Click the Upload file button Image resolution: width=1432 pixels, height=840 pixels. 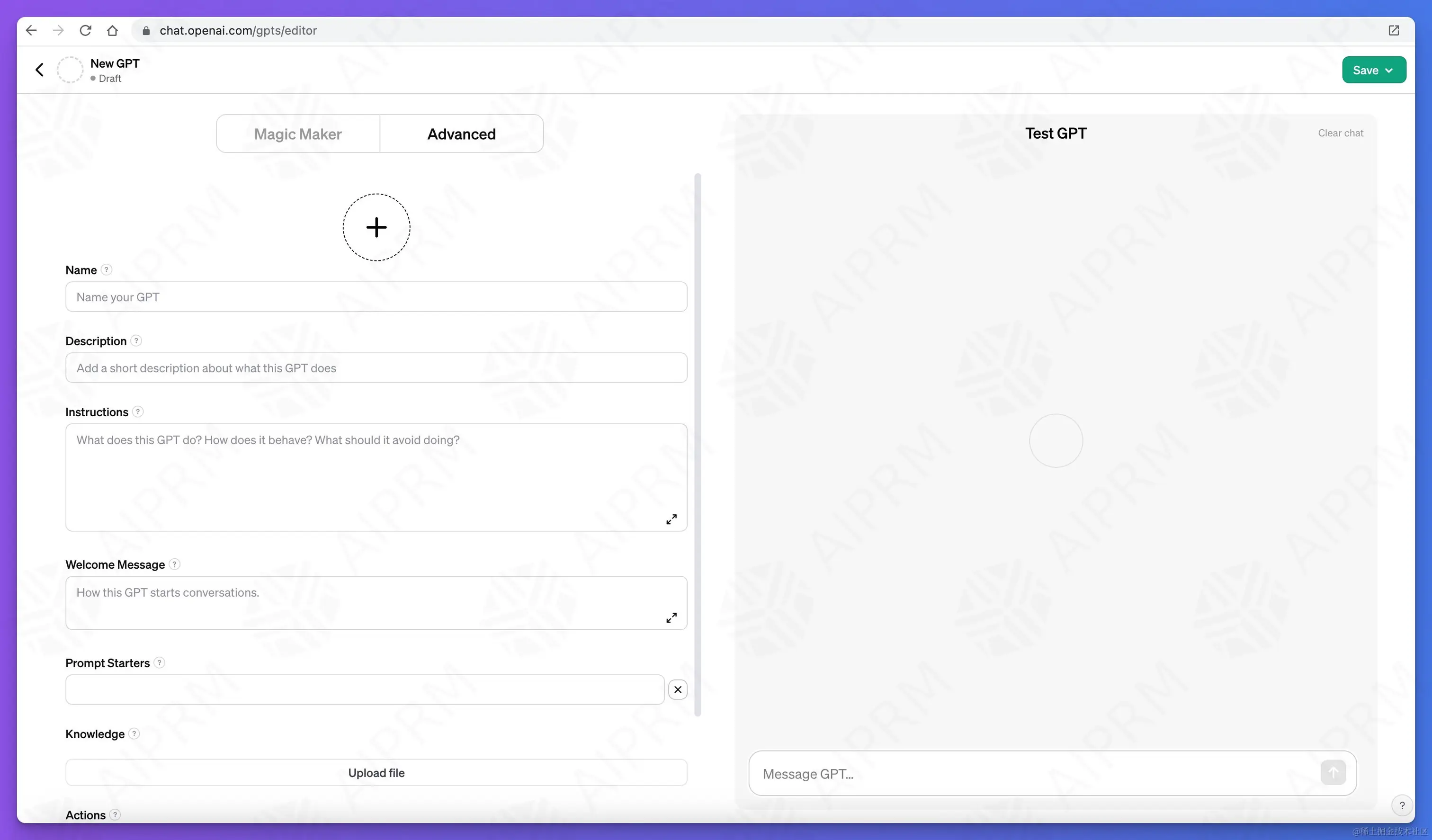[x=376, y=773]
